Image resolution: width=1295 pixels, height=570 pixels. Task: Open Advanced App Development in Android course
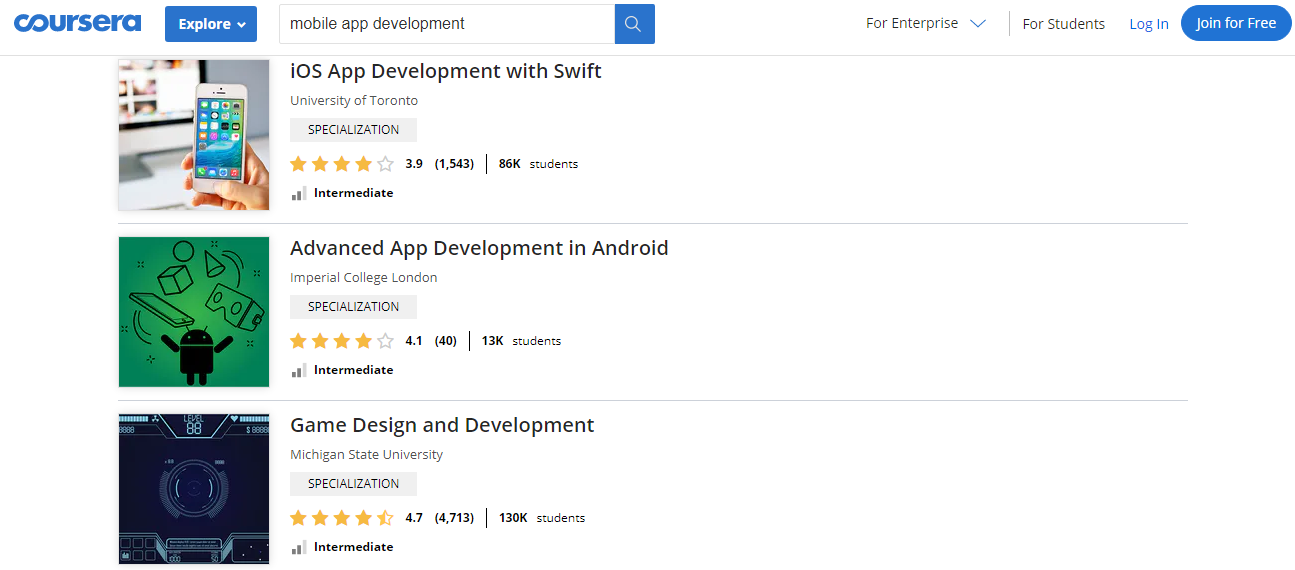479,248
